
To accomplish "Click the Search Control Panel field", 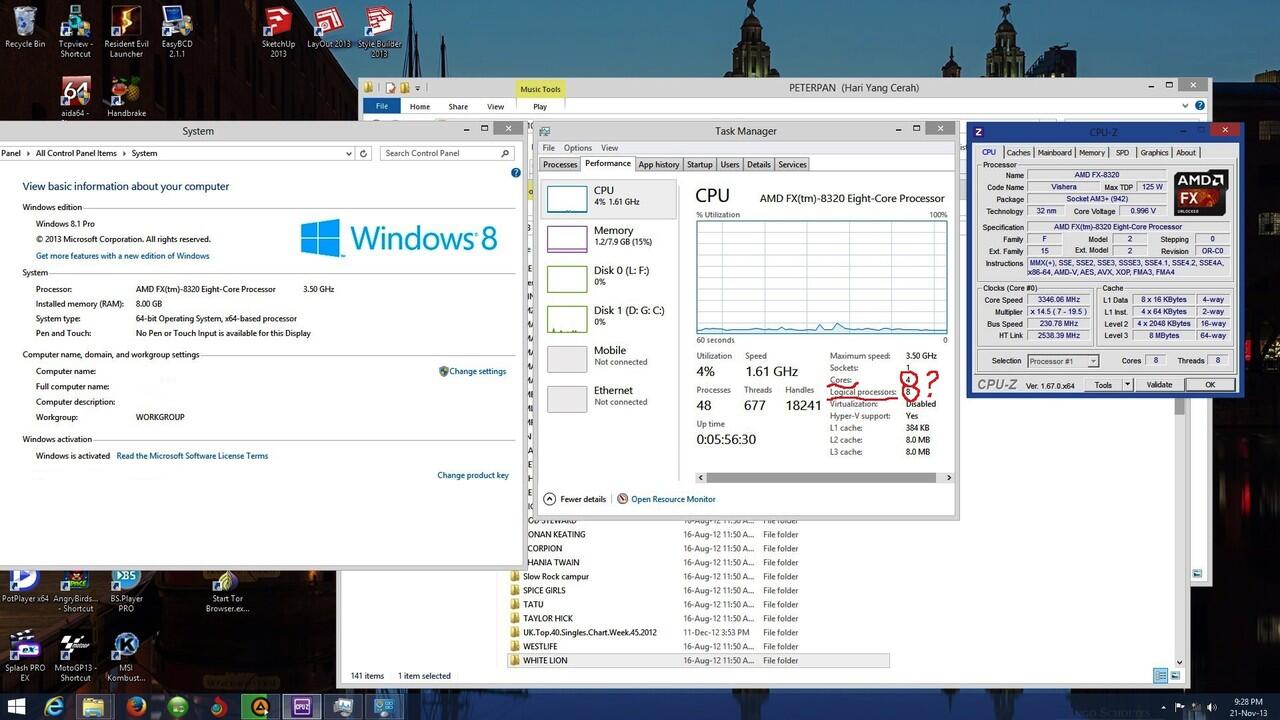I will [447, 153].
